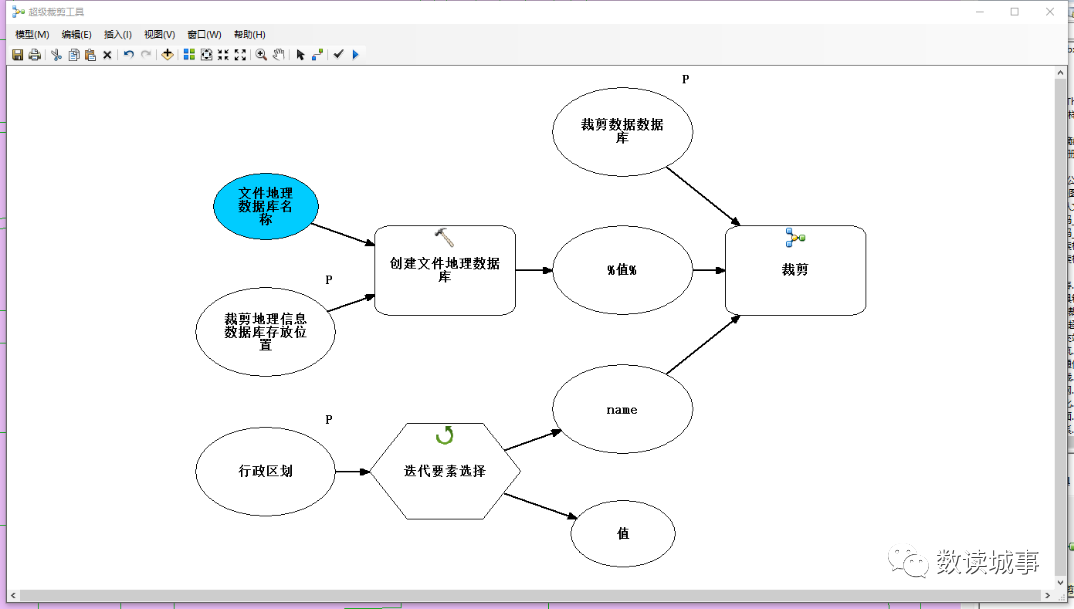Click the hammer icon on 创建文件地理数据库
Image resolution: width=1074 pixels, height=609 pixels.
444,237
